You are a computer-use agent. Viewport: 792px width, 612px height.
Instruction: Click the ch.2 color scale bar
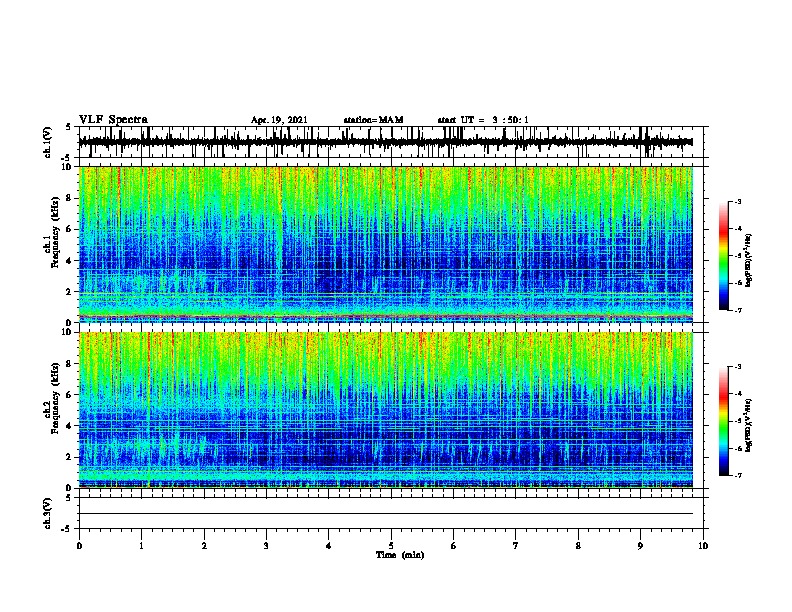coord(724,421)
